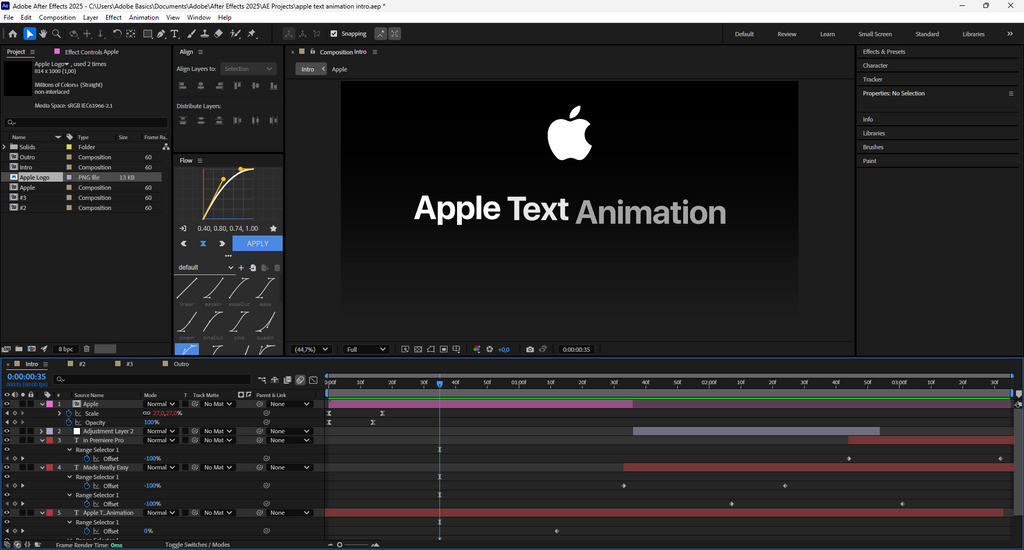The height and width of the screenshot is (550, 1024).
Task: Hide the Adjustment Layer 2 layer
Action: (x=7, y=431)
